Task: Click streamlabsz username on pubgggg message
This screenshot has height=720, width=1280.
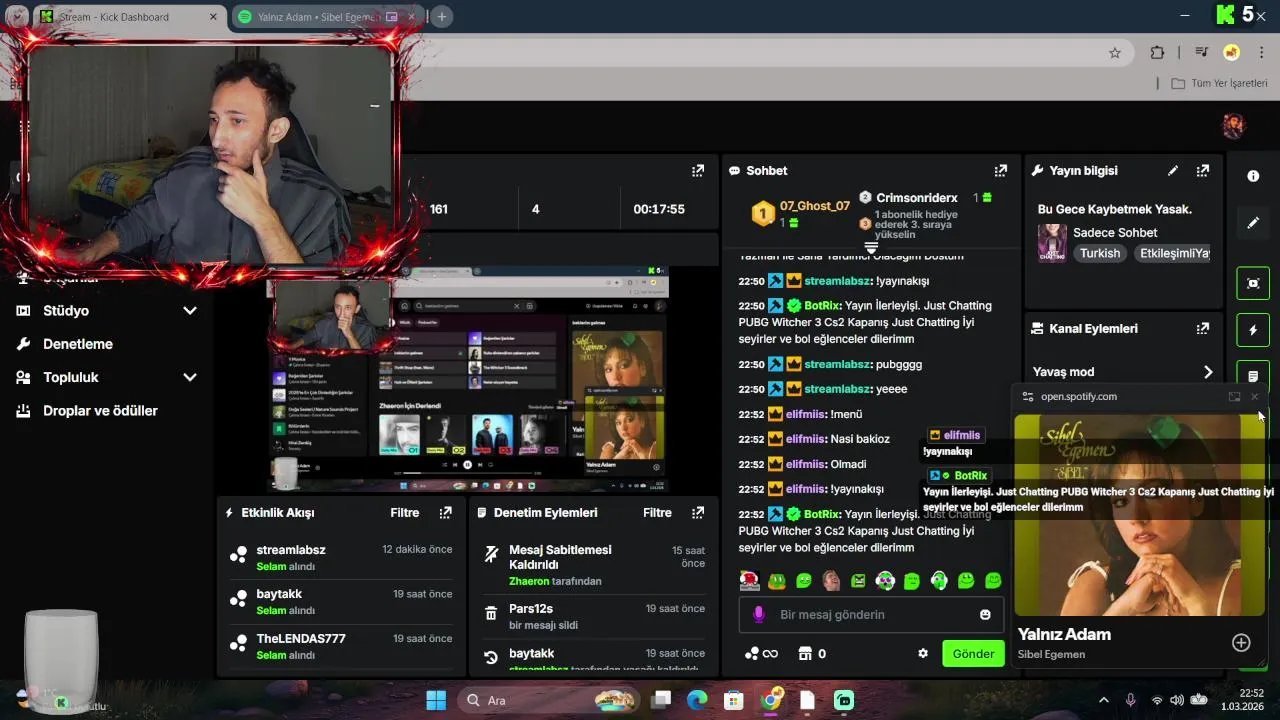Action: [x=836, y=365]
